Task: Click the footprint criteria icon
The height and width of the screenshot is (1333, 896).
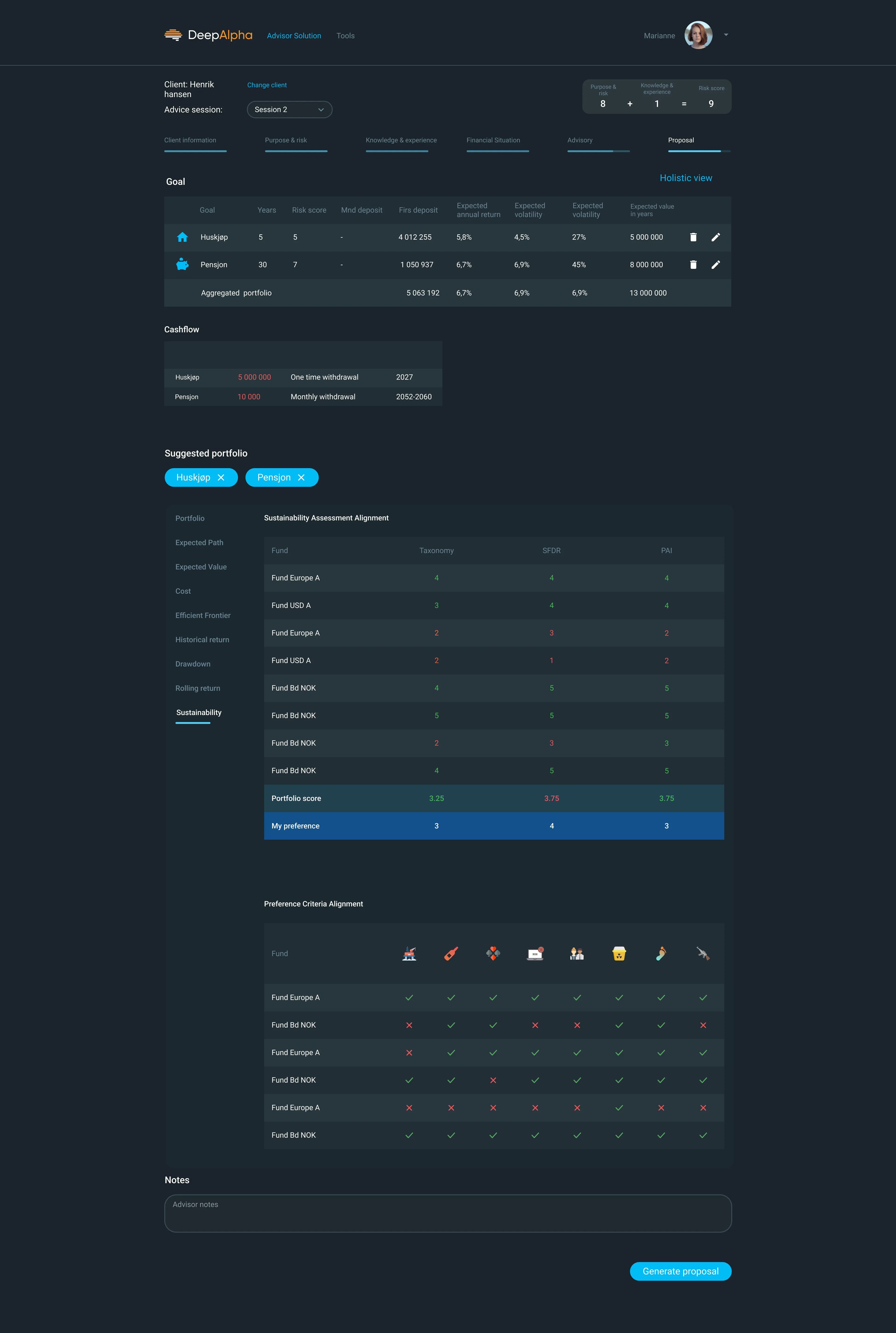Action: pyautogui.click(x=661, y=954)
